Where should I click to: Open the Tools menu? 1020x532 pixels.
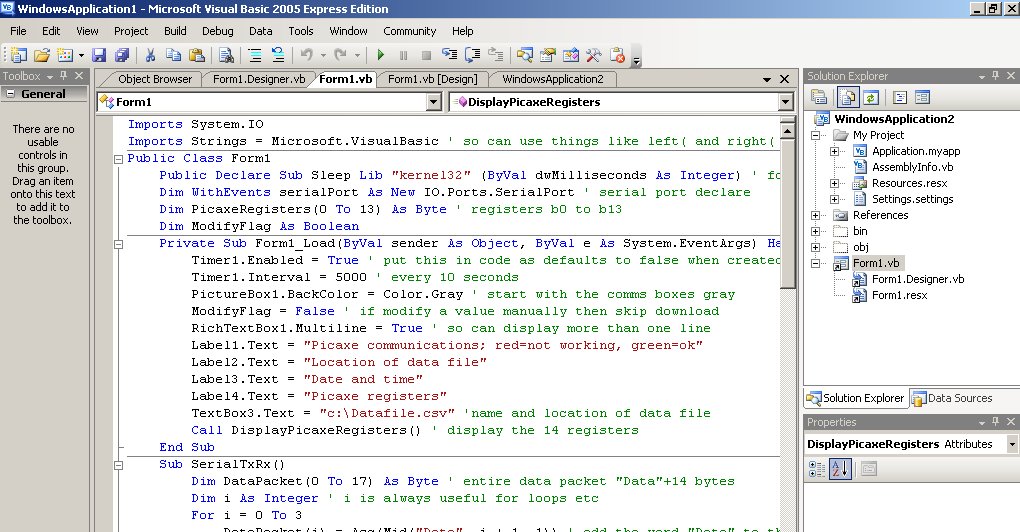(301, 31)
